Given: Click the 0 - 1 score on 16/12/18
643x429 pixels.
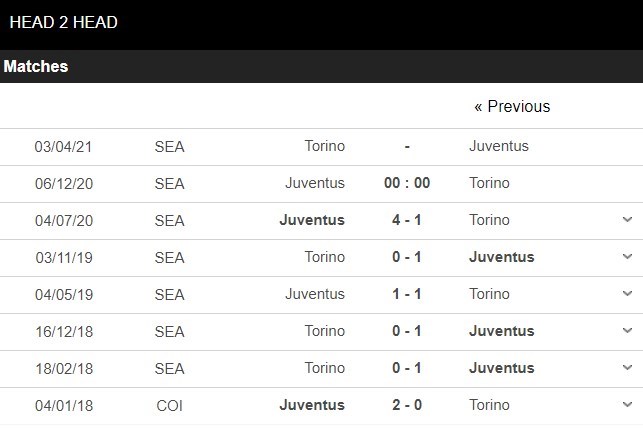Looking at the screenshot, I should click(407, 331).
